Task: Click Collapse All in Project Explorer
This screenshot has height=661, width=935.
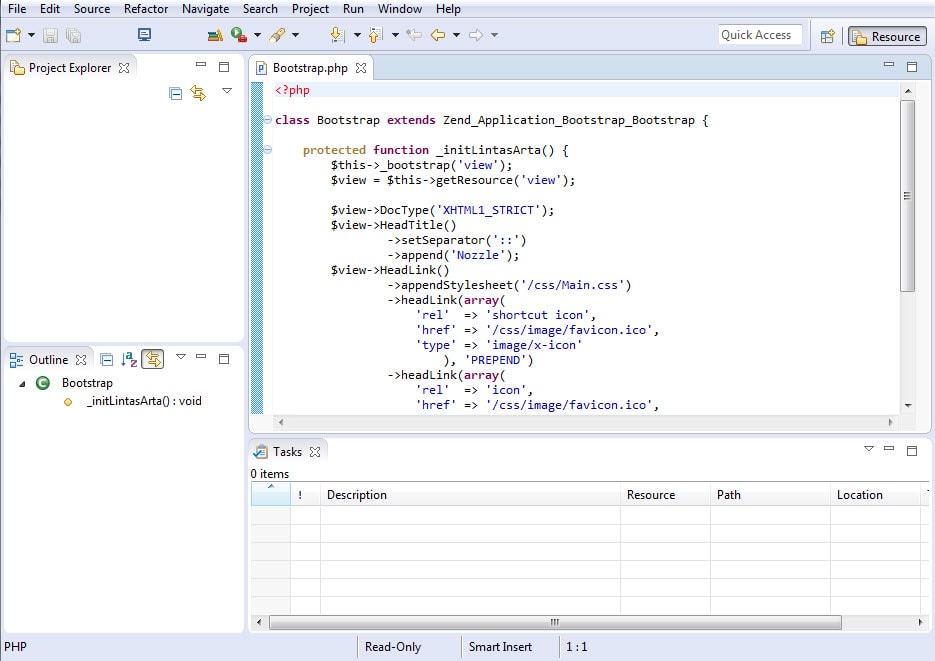Action: (175, 93)
